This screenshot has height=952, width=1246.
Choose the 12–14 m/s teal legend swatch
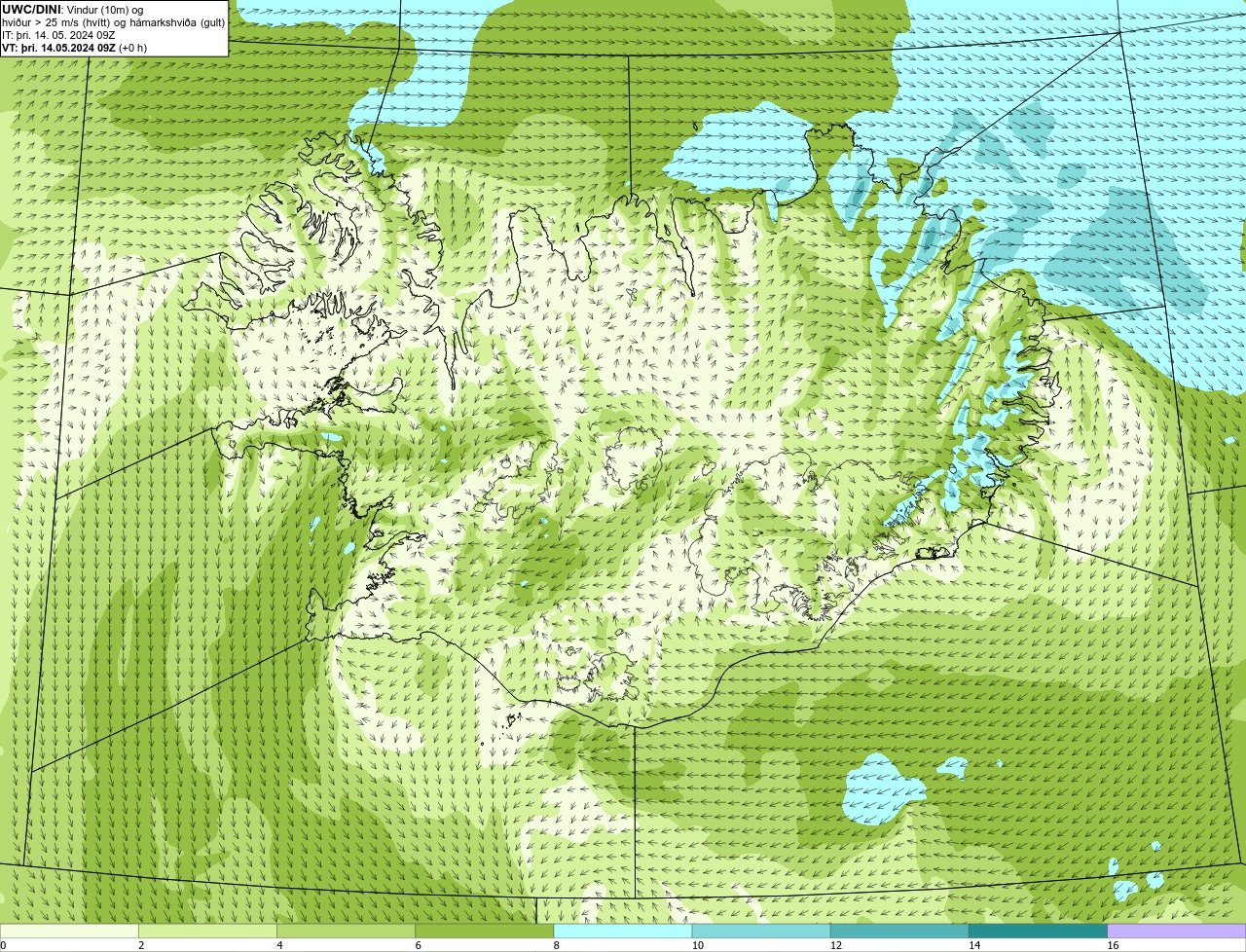click(899, 931)
